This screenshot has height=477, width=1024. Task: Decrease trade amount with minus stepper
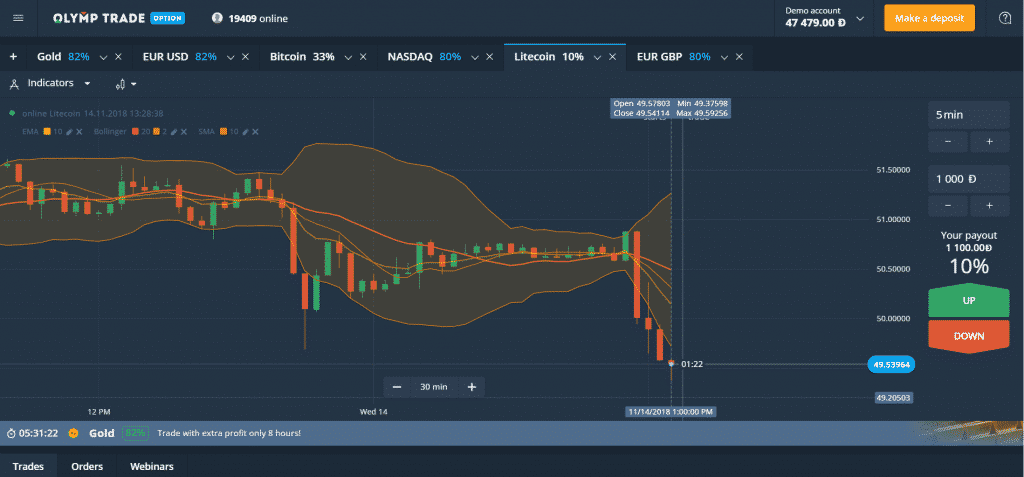947,206
